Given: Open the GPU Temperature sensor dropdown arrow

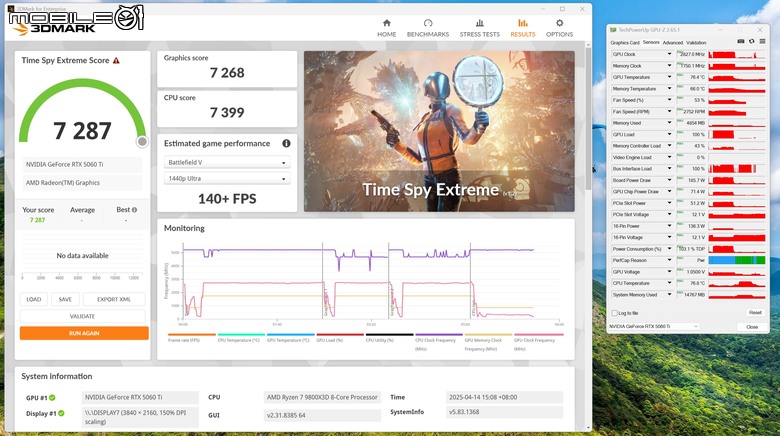Looking at the screenshot, I should (669, 77).
